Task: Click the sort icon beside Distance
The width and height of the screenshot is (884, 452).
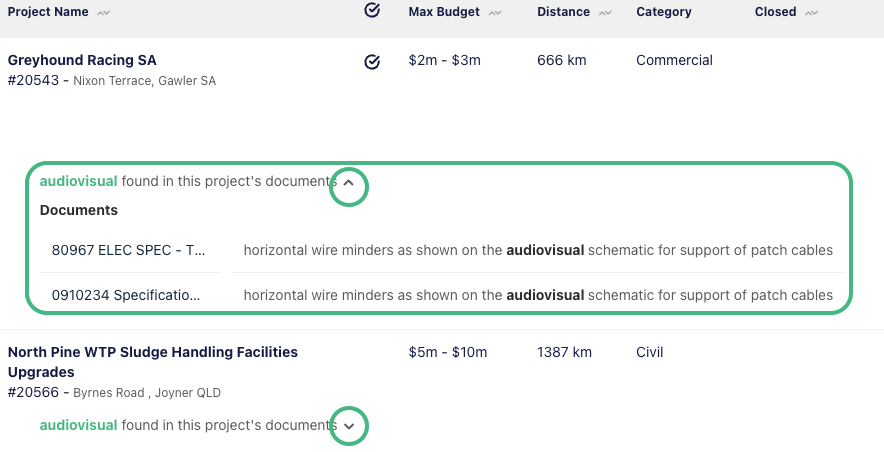Action: 606,13
